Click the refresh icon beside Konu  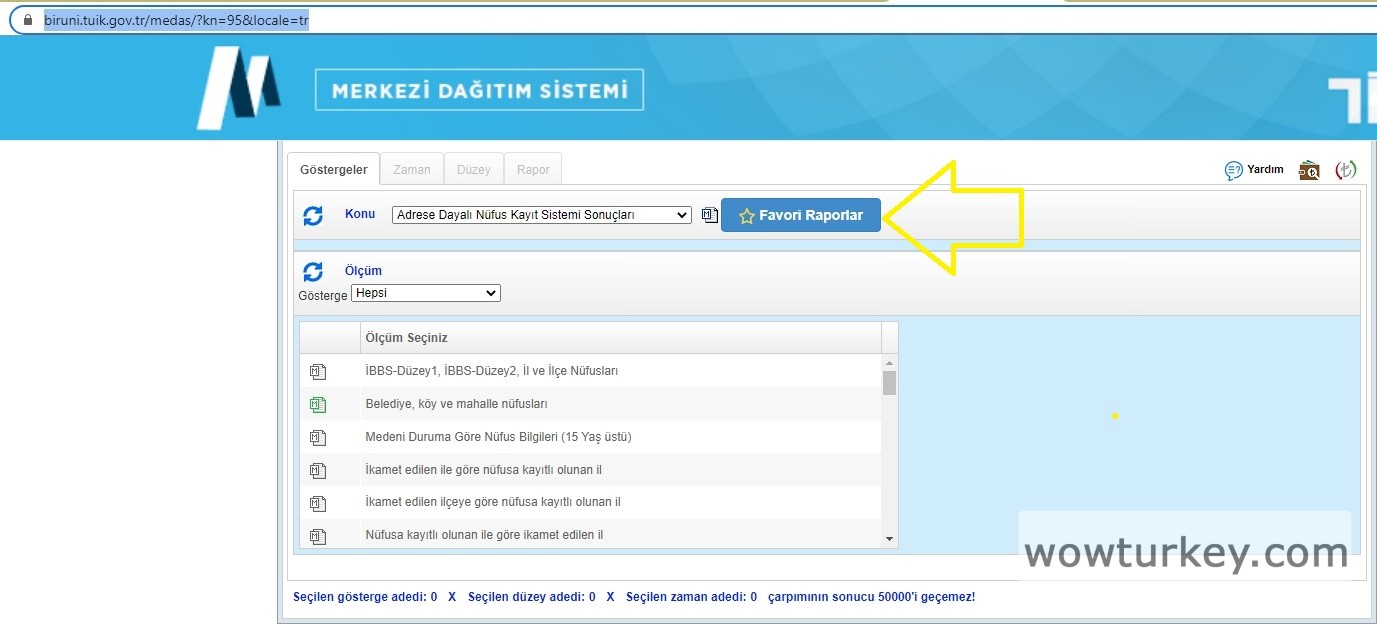[x=313, y=215]
